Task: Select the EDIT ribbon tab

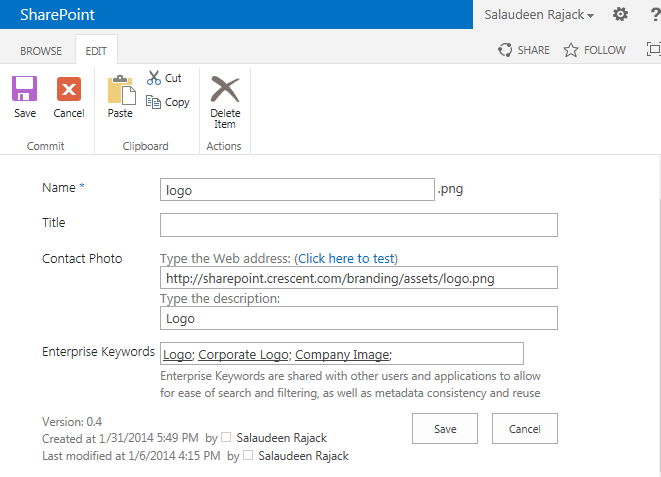Action: 96,51
